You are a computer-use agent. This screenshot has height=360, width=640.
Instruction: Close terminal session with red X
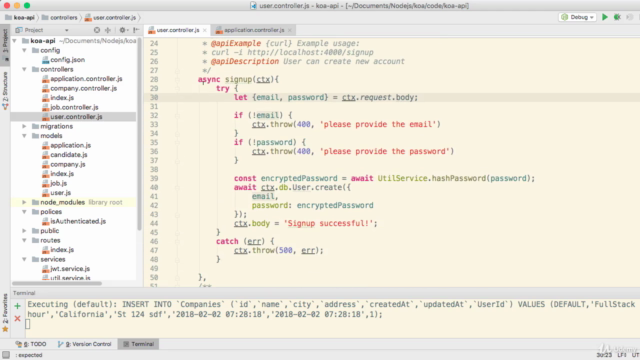click(x=17, y=318)
